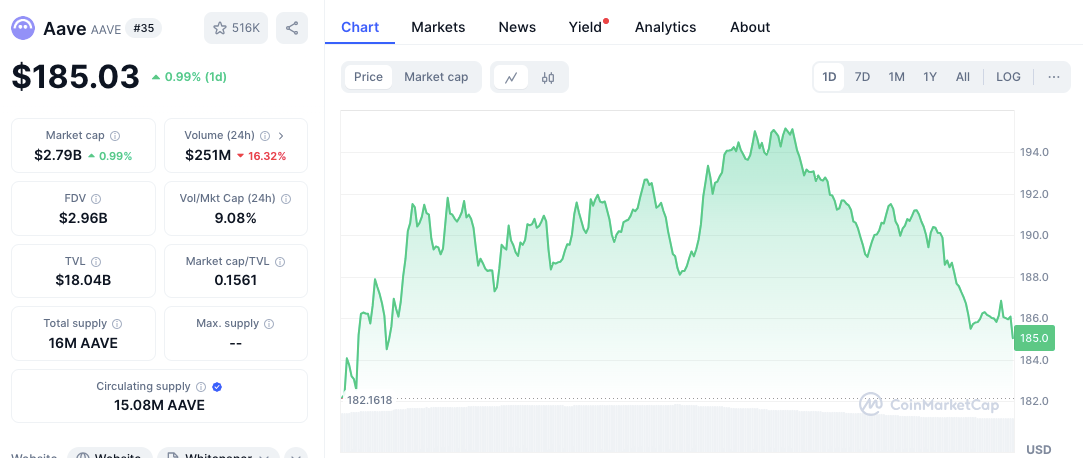Select the 1M time range
1083x458 pixels.
(897, 77)
